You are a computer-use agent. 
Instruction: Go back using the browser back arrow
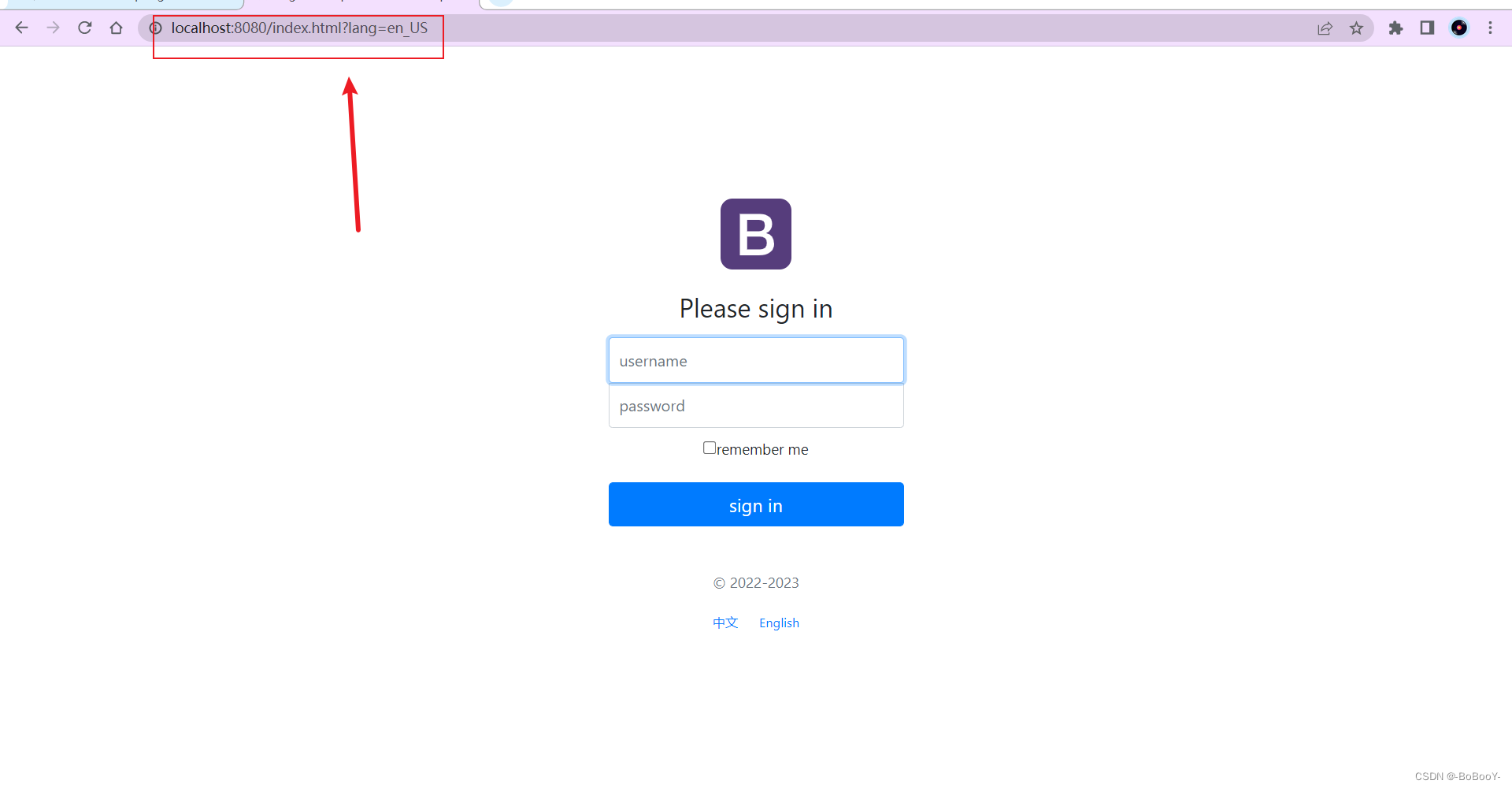point(21,28)
